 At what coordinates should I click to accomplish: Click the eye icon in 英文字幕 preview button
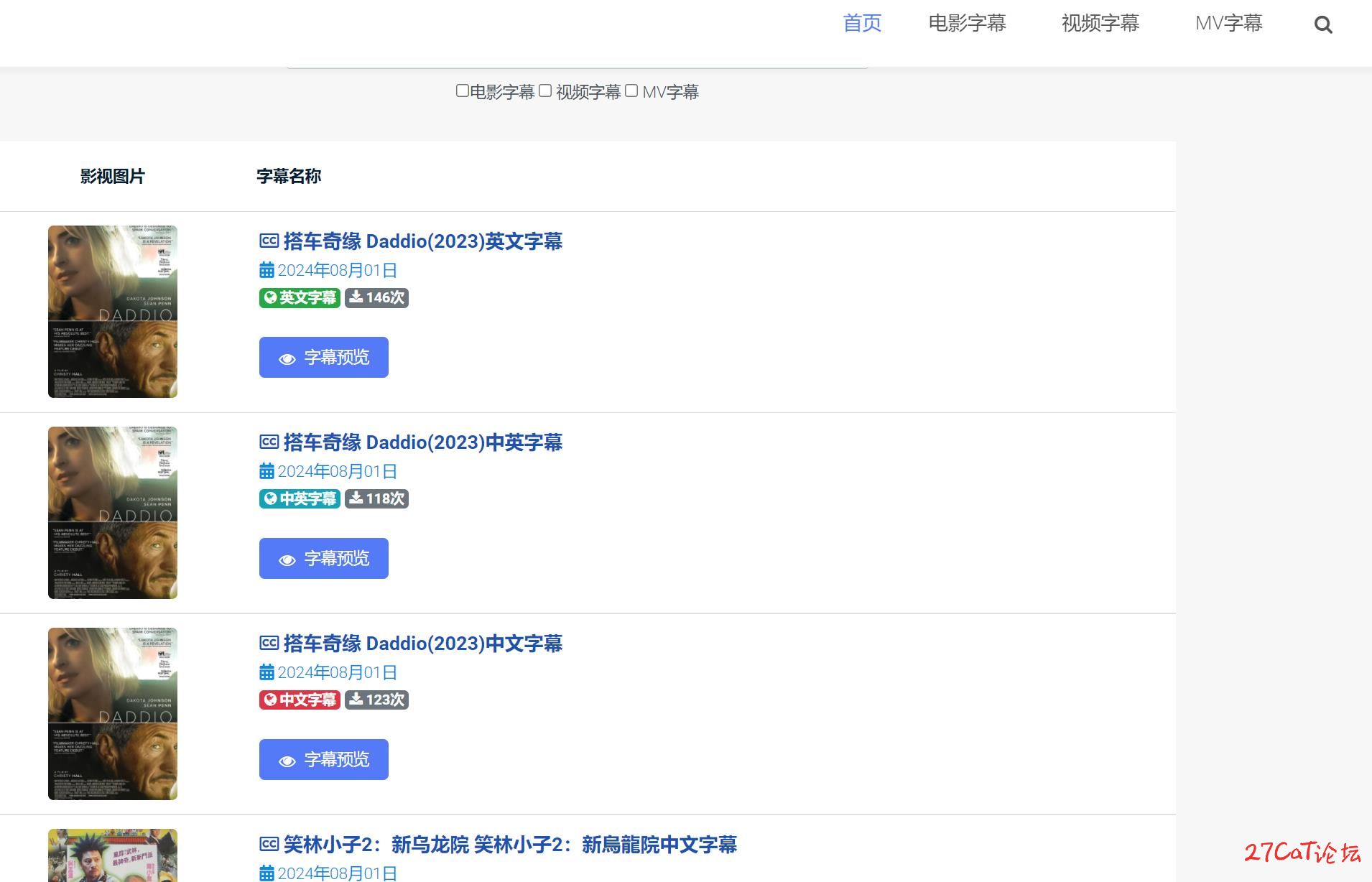pos(287,358)
